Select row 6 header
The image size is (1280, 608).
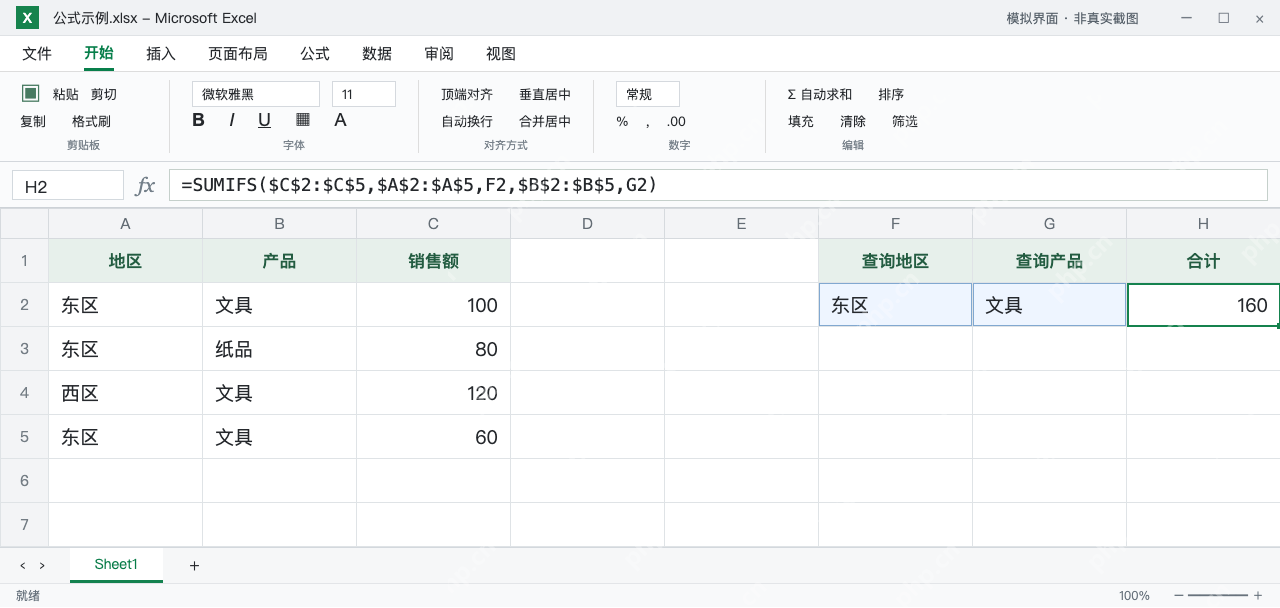tap(24, 481)
